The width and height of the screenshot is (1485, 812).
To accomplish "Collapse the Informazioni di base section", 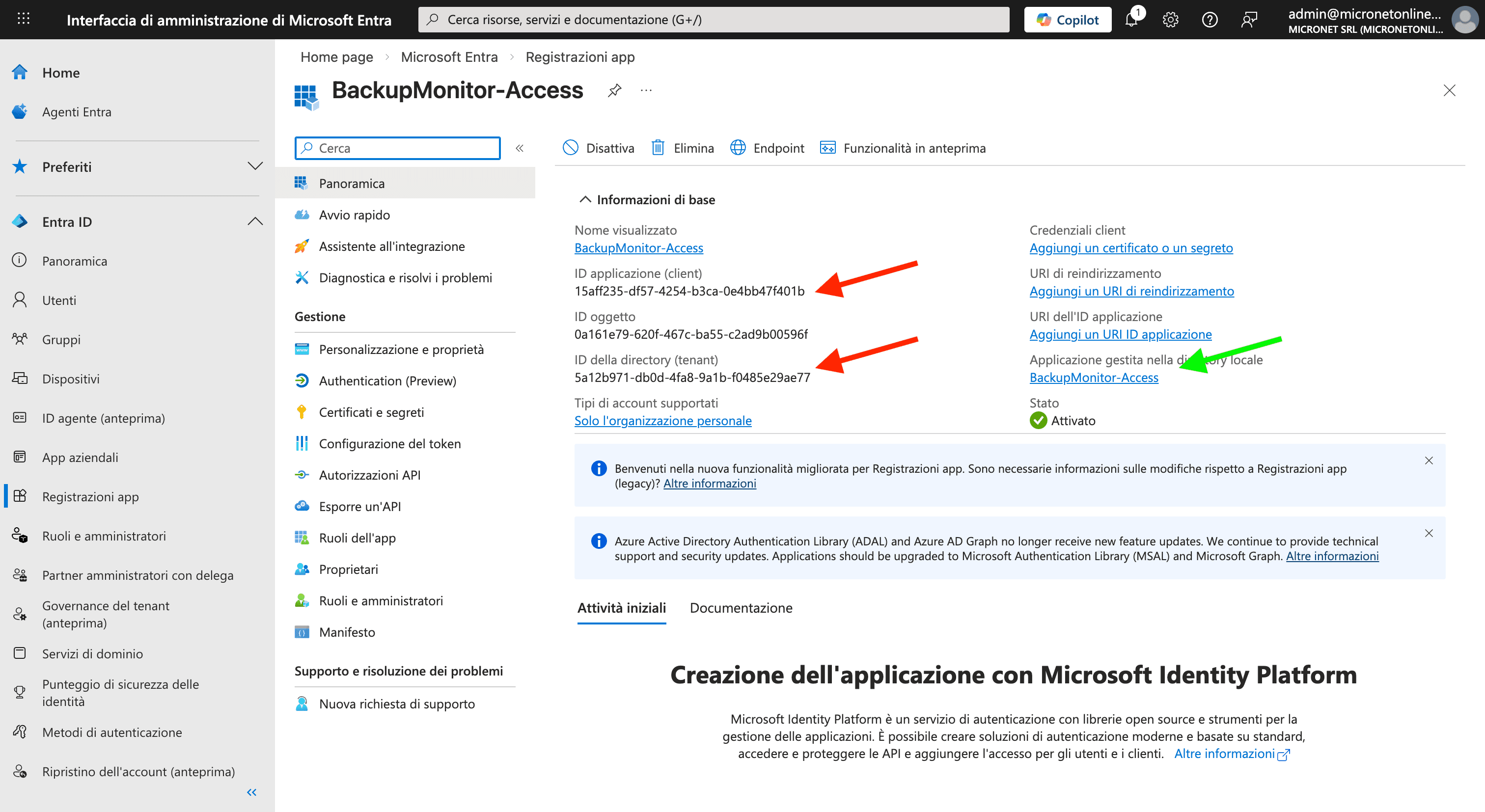I will click(x=585, y=199).
